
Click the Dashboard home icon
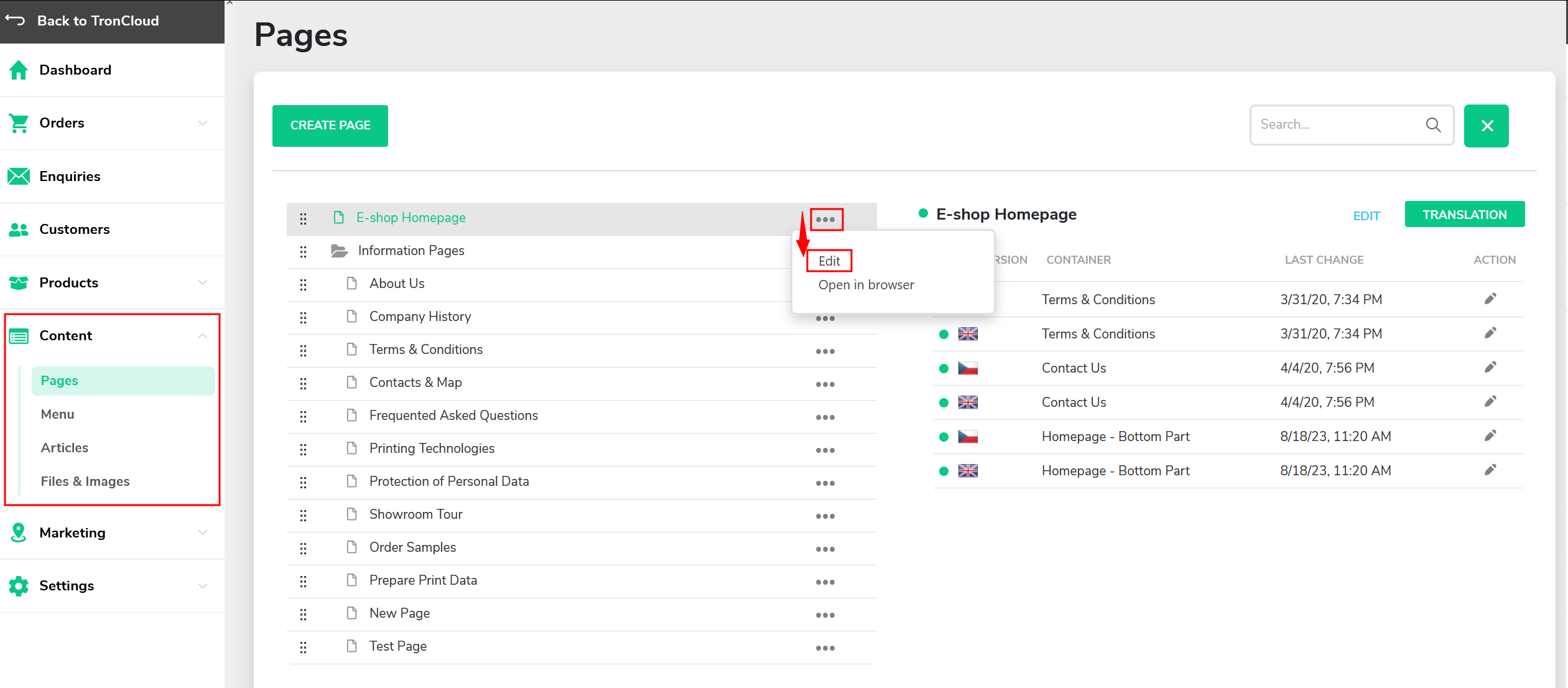pyautogui.click(x=19, y=70)
